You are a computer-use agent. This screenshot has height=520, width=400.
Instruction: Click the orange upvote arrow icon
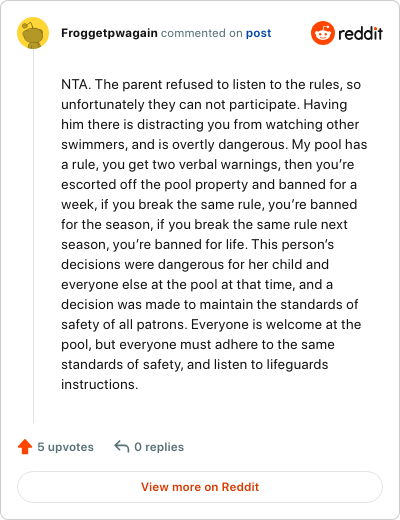[x=25, y=447]
